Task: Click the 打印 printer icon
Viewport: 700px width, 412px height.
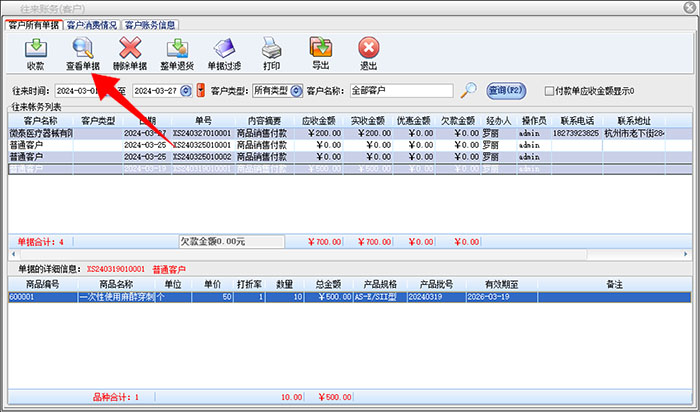Action: click(271, 52)
